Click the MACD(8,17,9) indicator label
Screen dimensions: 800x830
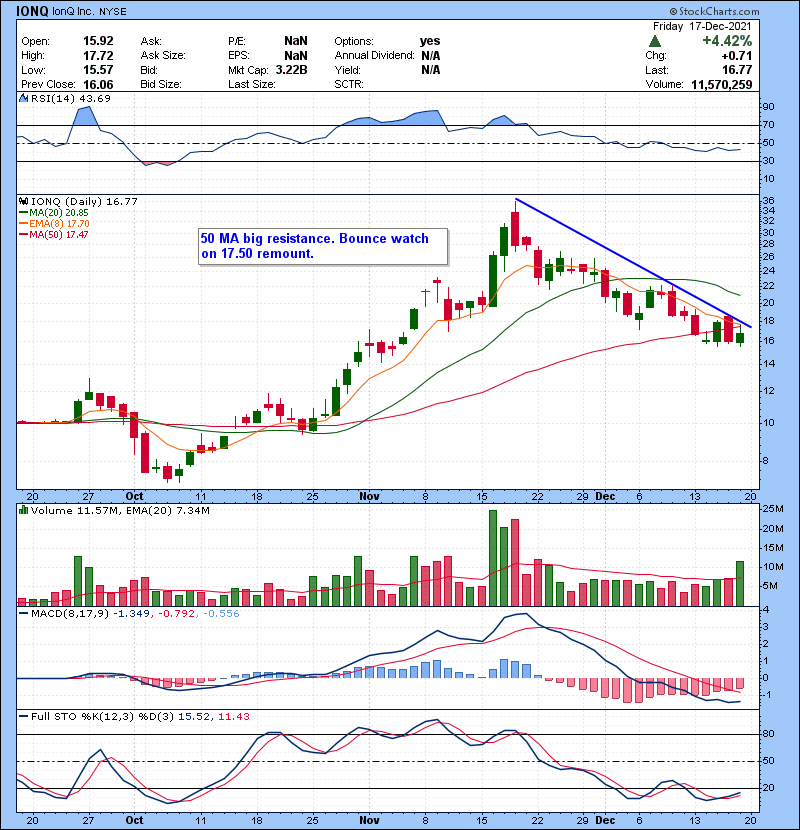point(69,614)
